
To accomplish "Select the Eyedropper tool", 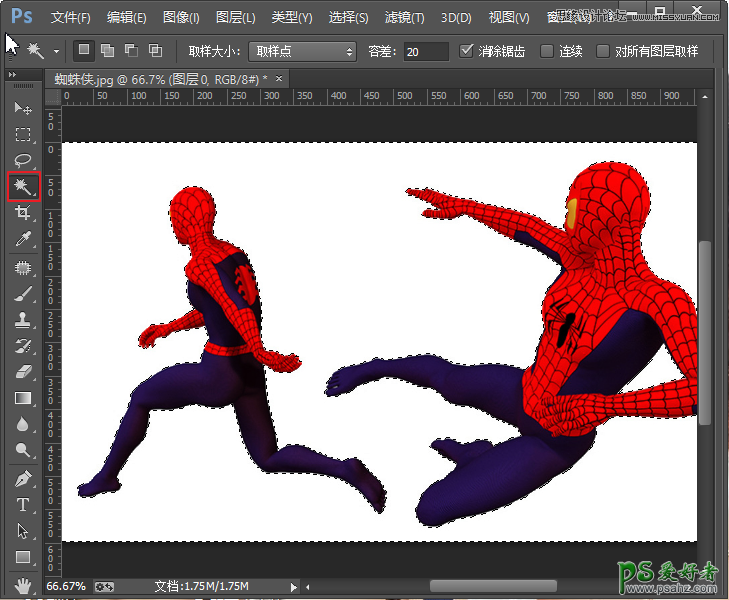I will 23,238.
